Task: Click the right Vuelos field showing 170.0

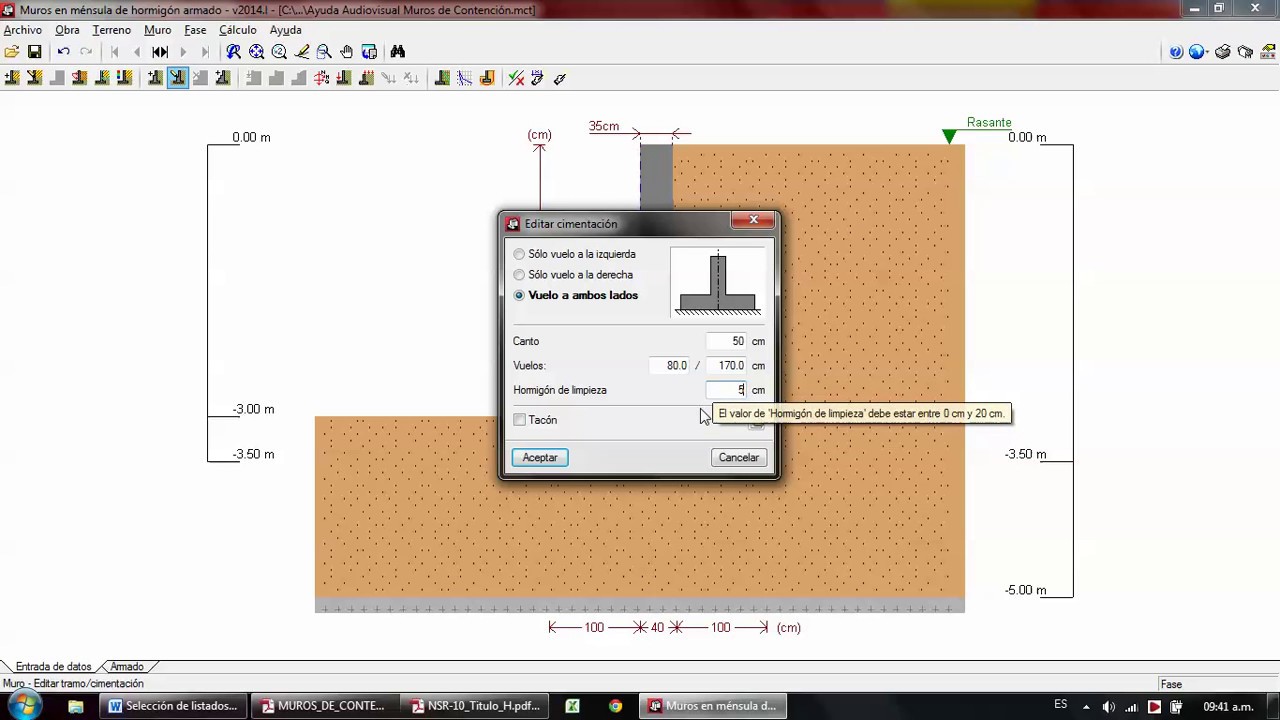Action: [x=726, y=366]
